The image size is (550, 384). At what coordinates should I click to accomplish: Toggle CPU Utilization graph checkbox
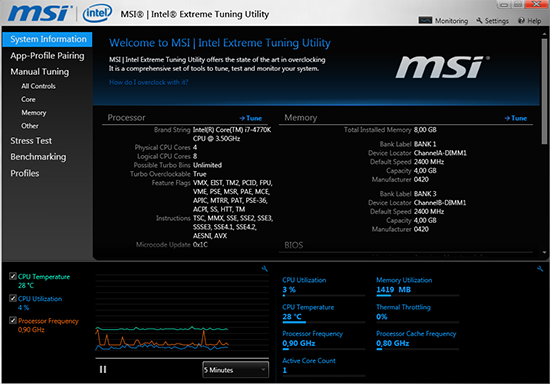click(13, 298)
